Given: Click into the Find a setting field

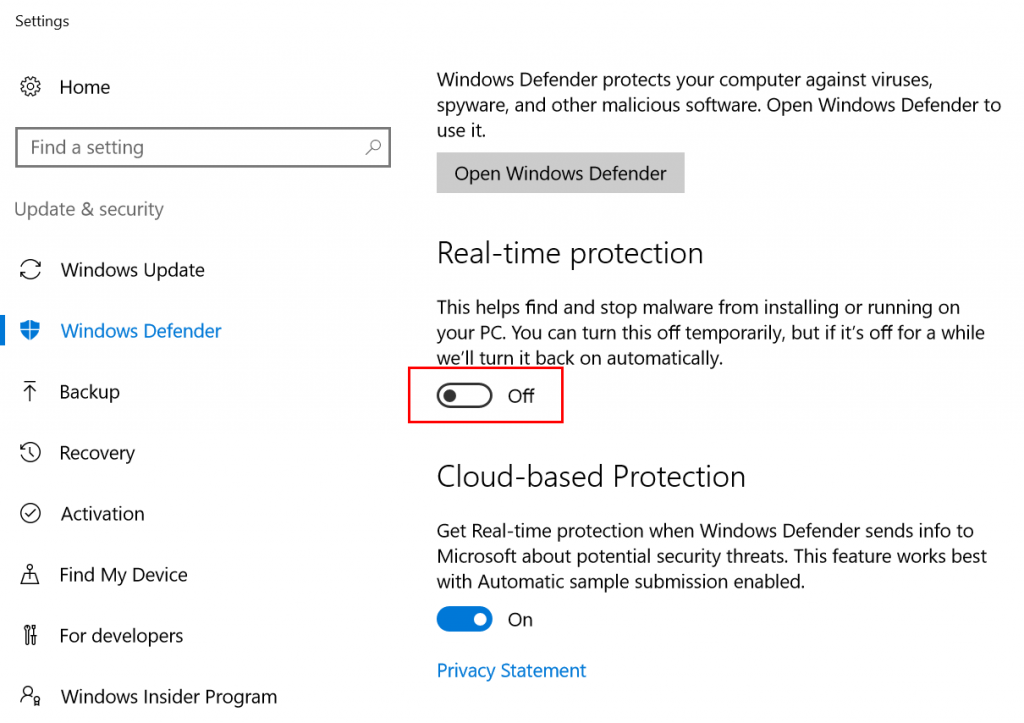Looking at the screenshot, I should [x=190, y=148].
